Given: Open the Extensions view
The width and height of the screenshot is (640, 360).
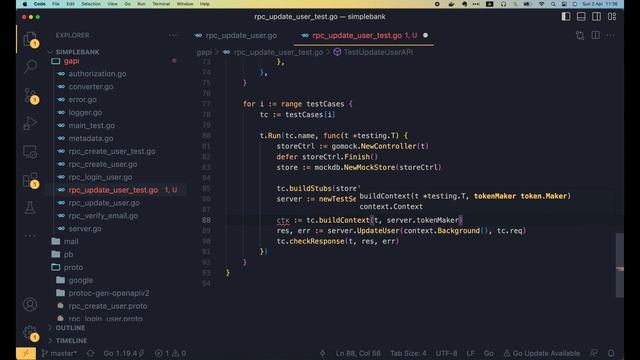Looking at the screenshot, I should click(x=30, y=180).
